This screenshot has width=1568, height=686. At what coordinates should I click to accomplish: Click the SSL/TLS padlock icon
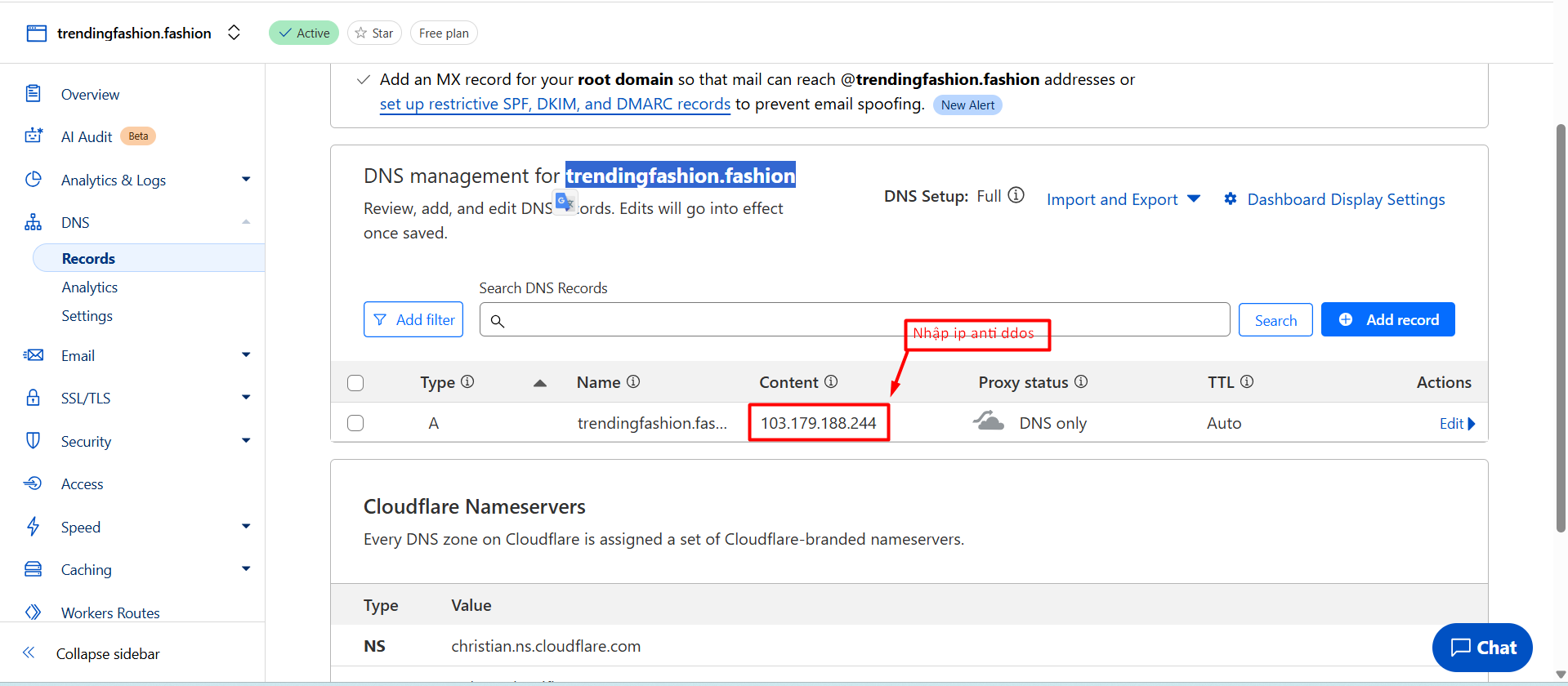tap(33, 398)
